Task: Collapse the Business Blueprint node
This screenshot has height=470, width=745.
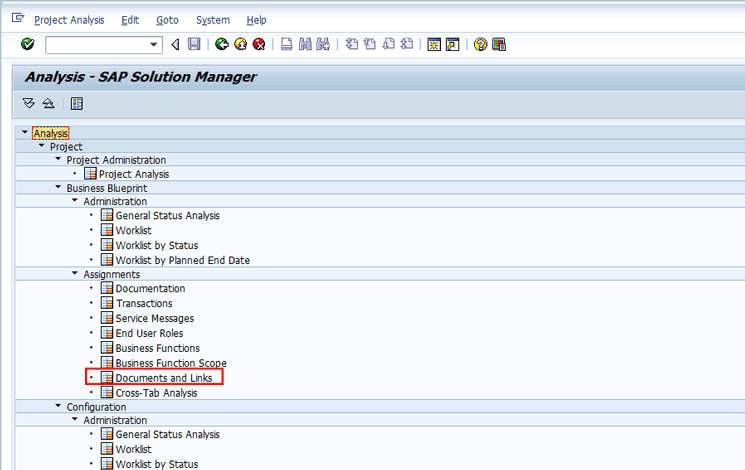Action: click(x=58, y=187)
